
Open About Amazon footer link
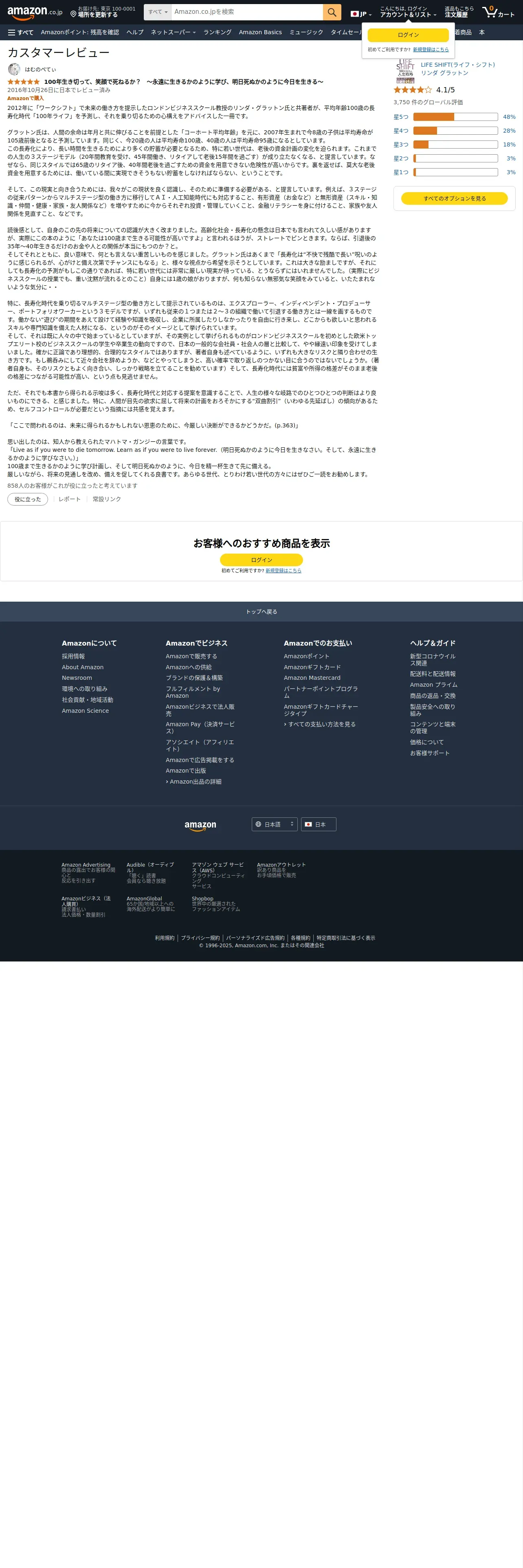click(82, 667)
